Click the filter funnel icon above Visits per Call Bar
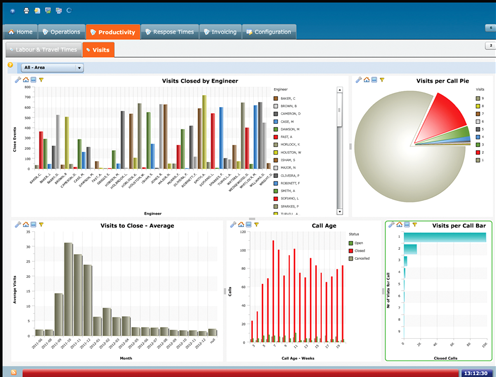This screenshot has height=377, width=496. pyautogui.click(x=415, y=225)
